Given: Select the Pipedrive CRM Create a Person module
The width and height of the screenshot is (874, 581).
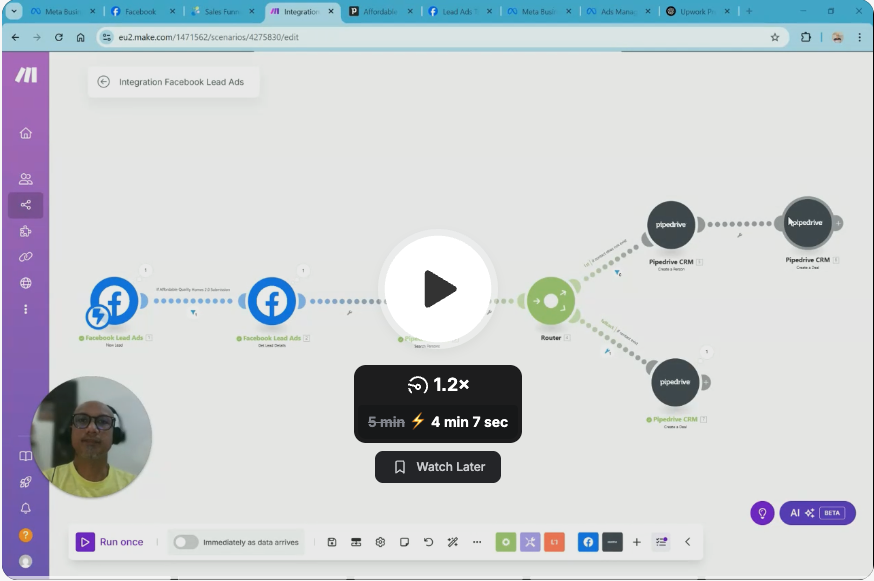Looking at the screenshot, I should point(671,225).
